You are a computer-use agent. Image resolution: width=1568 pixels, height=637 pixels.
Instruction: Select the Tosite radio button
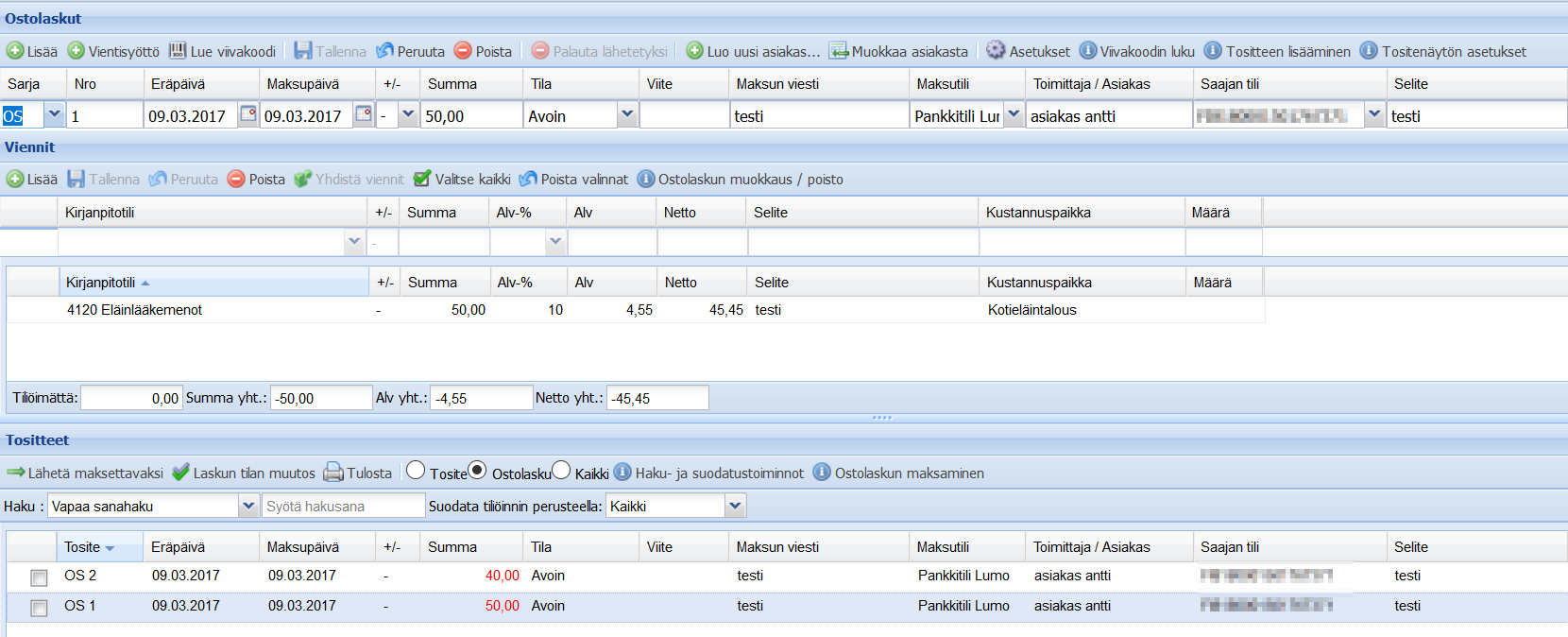(416, 471)
